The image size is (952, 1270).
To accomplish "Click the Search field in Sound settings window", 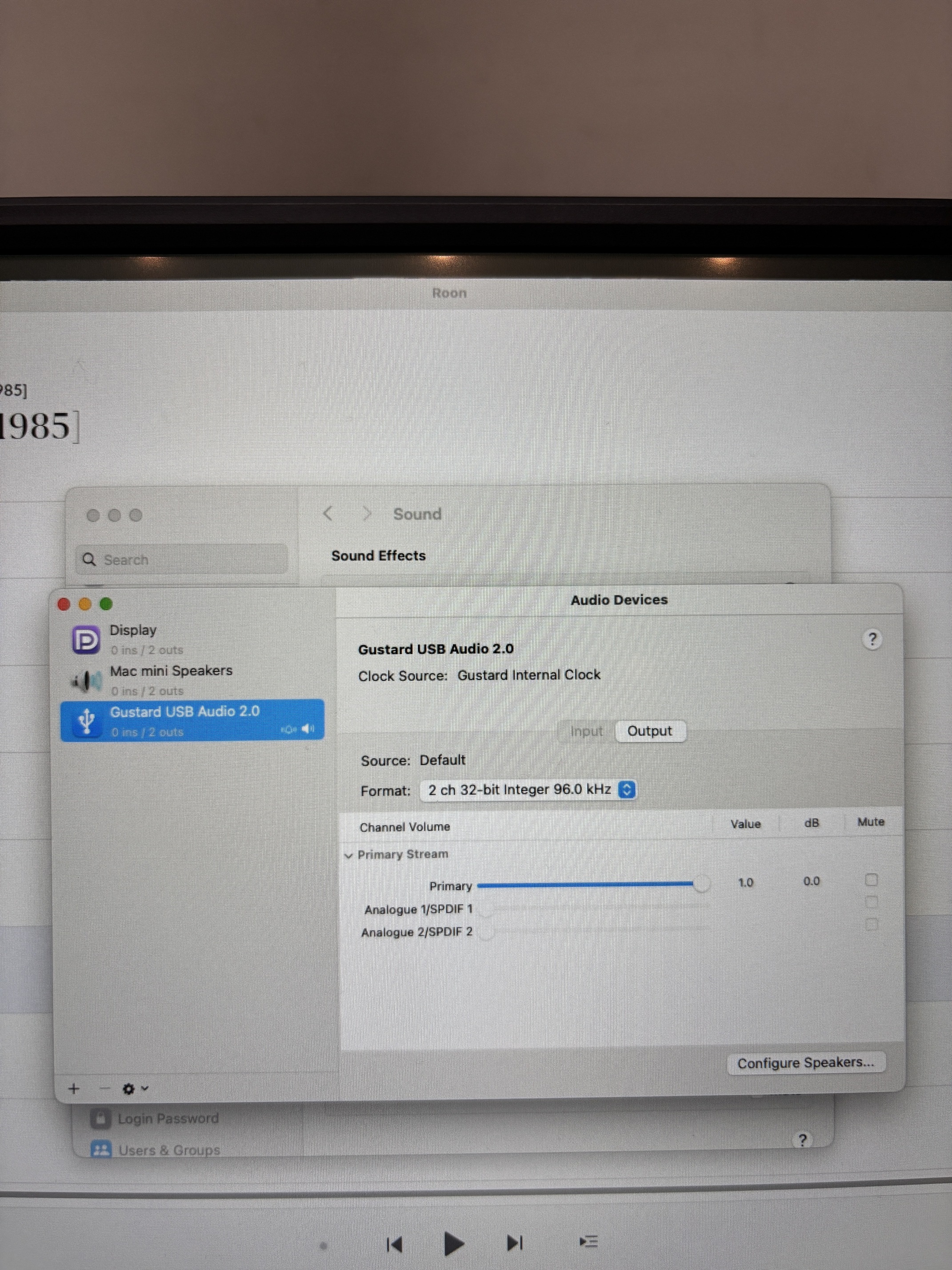I will tap(181, 559).
